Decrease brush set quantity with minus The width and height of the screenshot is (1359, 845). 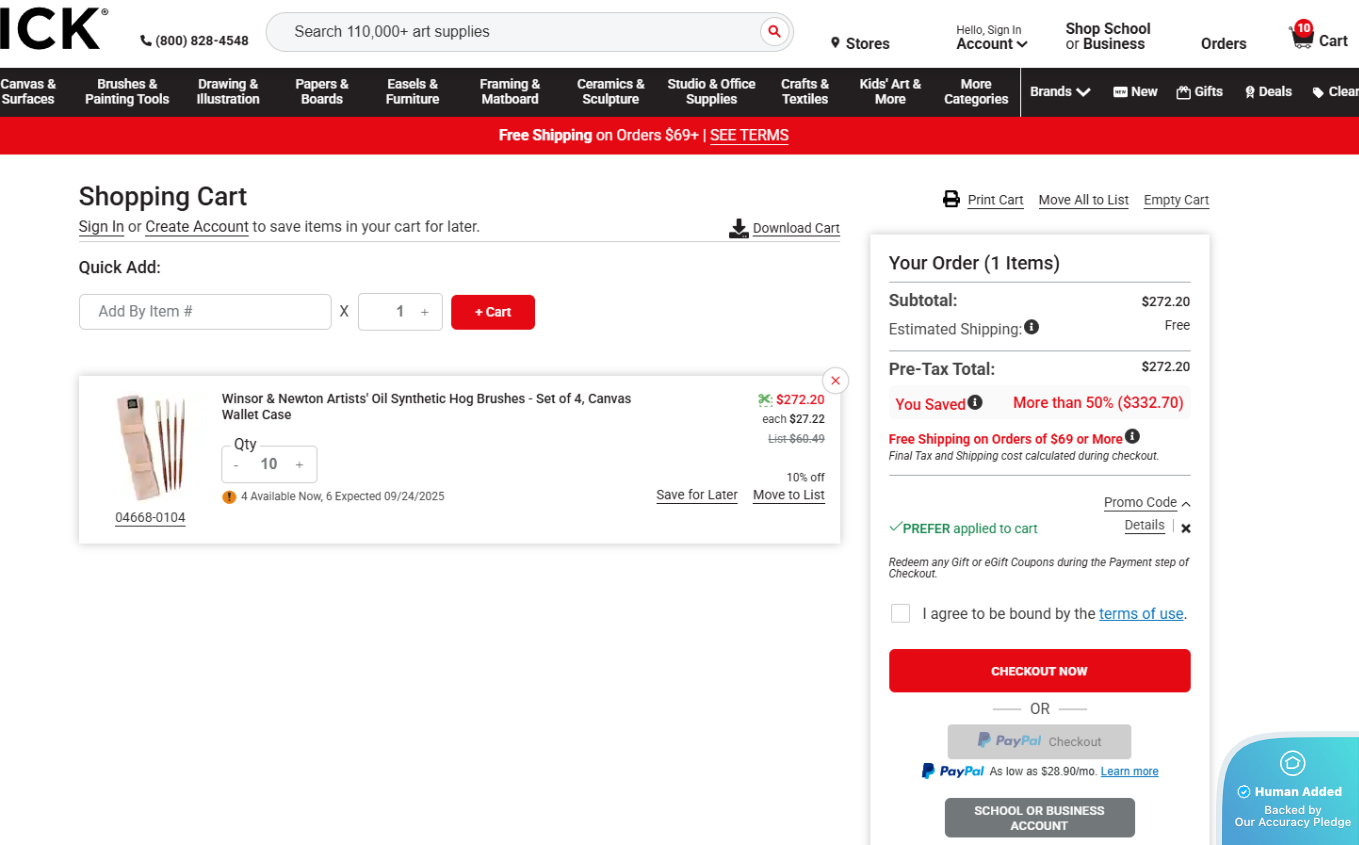pos(236,464)
